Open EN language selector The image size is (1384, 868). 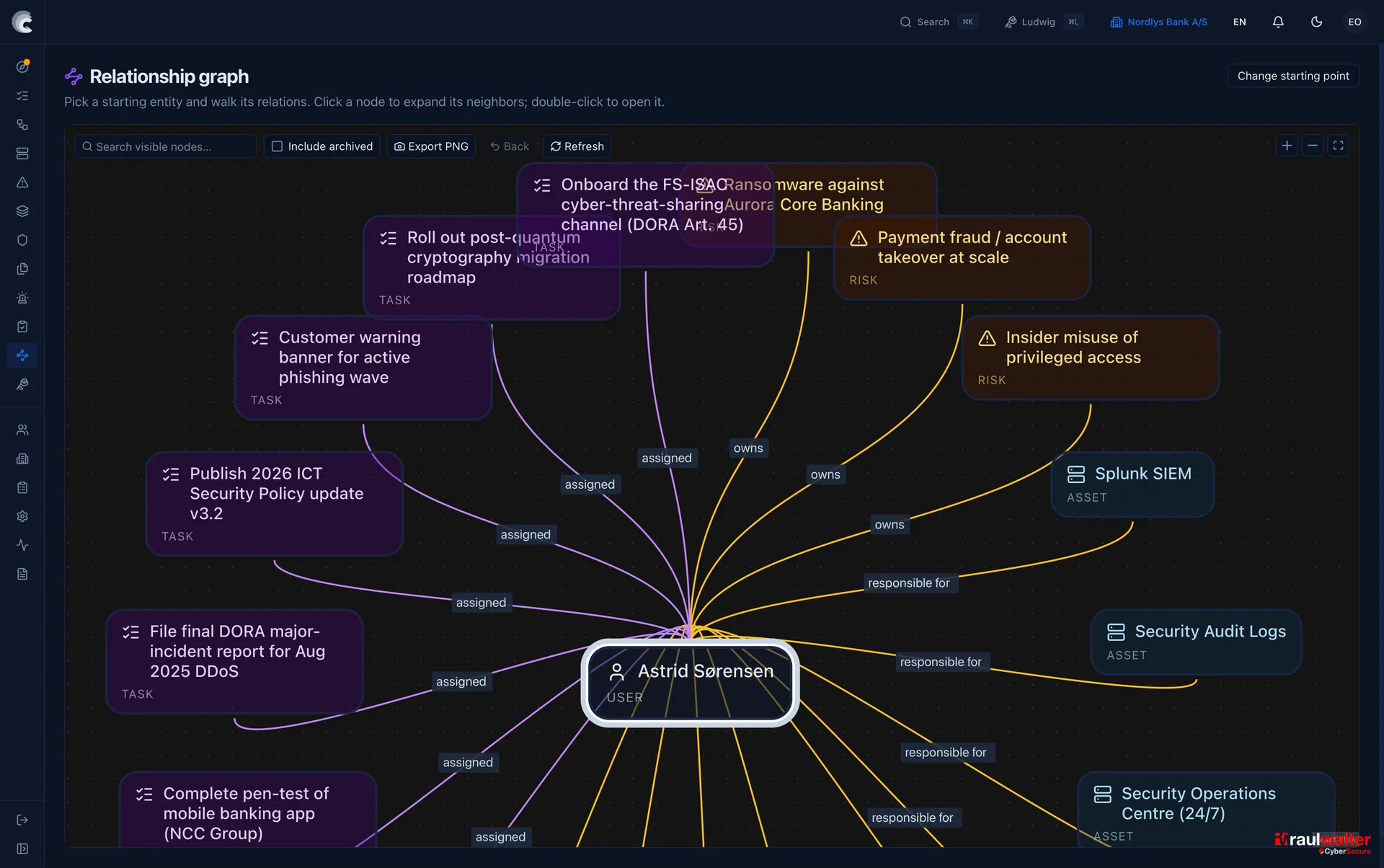1239,22
